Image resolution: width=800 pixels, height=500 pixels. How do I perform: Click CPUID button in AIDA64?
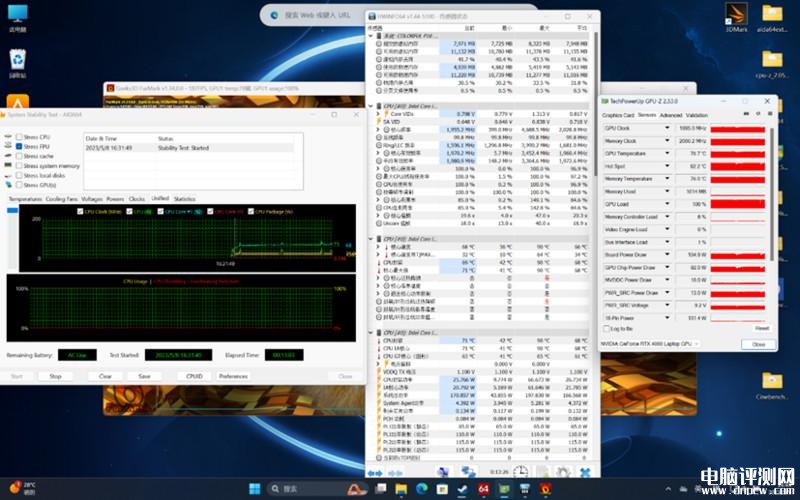pyautogui.click(x=194, y=377)
